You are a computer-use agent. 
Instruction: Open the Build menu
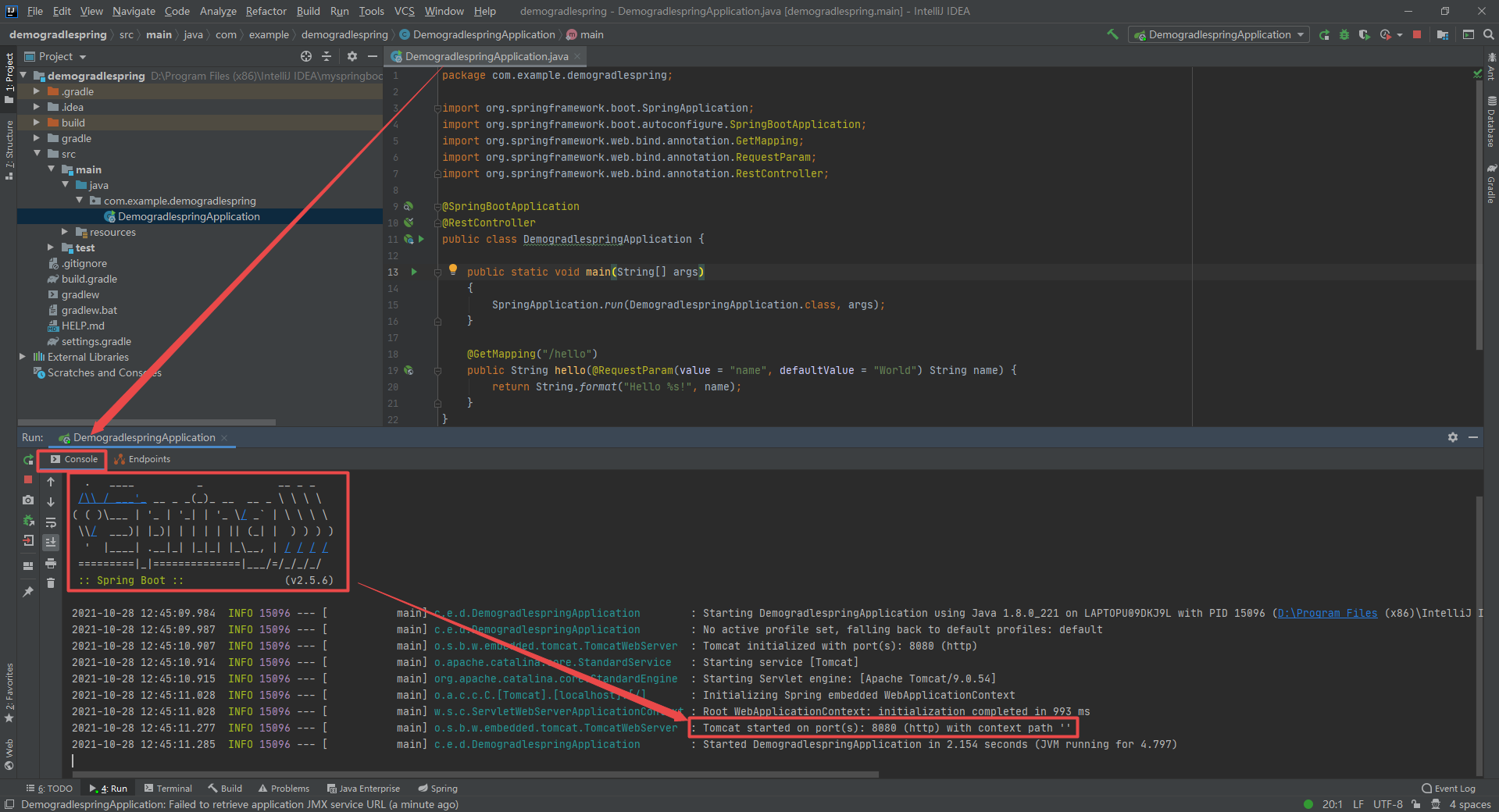point(308,11)
